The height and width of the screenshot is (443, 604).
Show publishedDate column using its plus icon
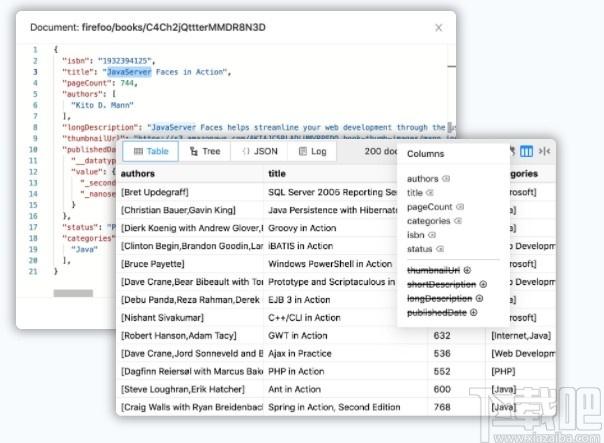(x=471, y=312)
